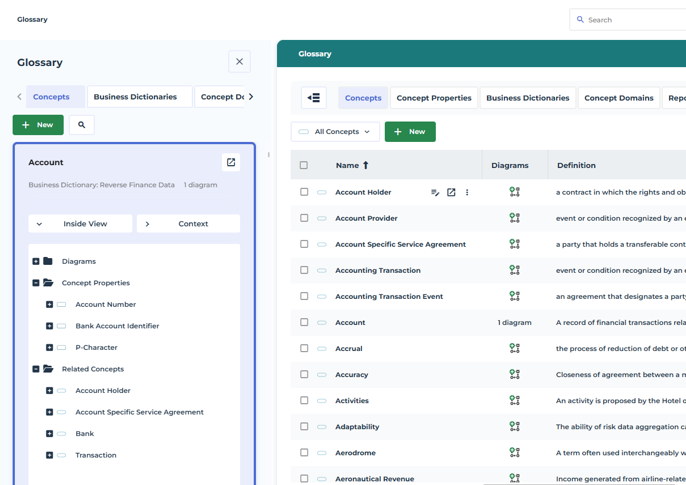Select all rows with header checkbox
The image size is (686, 485).
coord(304,165)
